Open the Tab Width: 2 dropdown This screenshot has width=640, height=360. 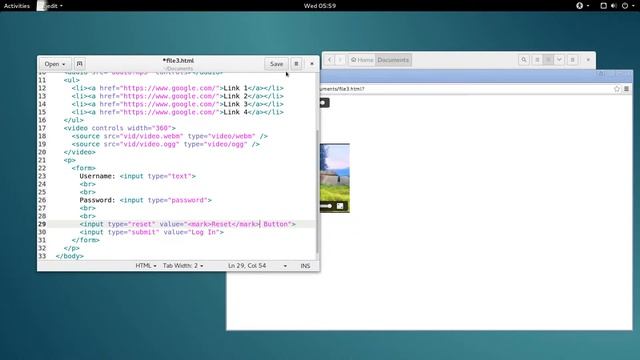(x=183, y=266)
